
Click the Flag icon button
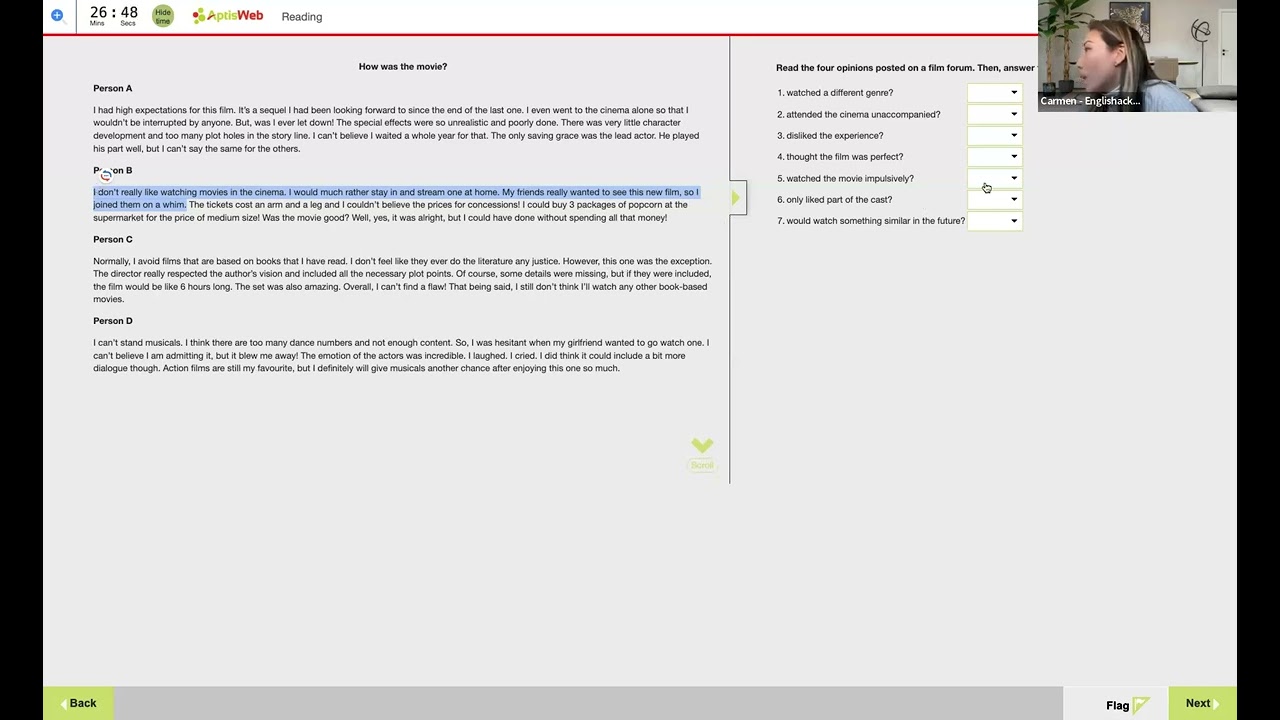(x=1128, y=704)
